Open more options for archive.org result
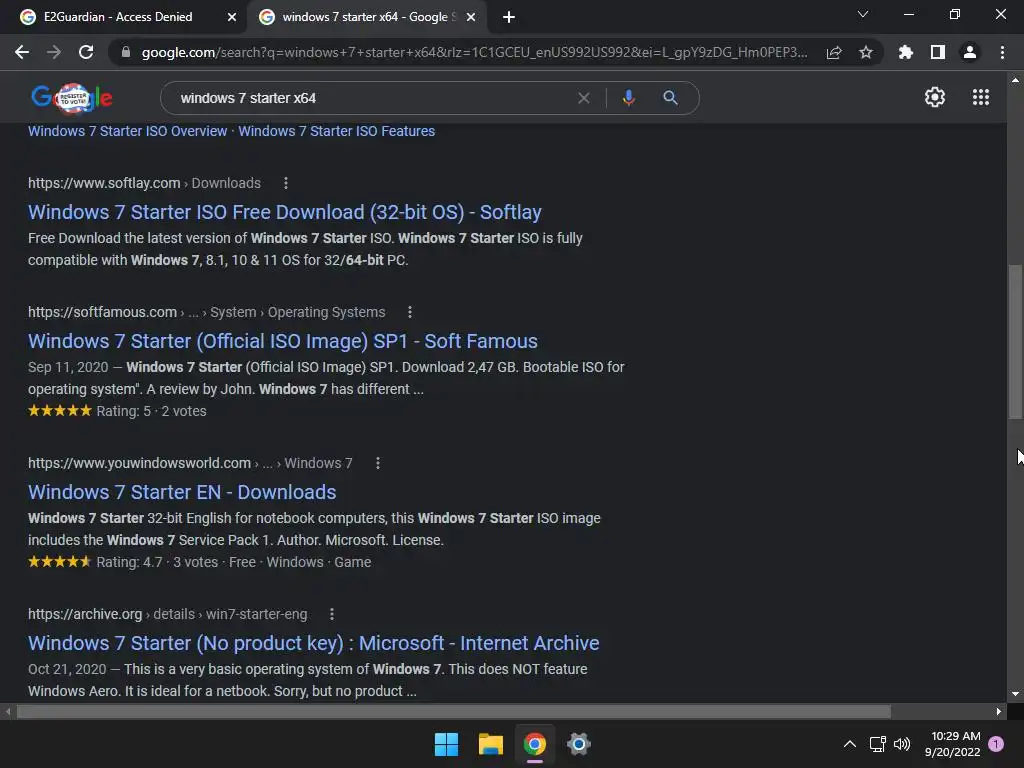The width and height of the screenshot is (1024, 768). [x=332, y=615]
